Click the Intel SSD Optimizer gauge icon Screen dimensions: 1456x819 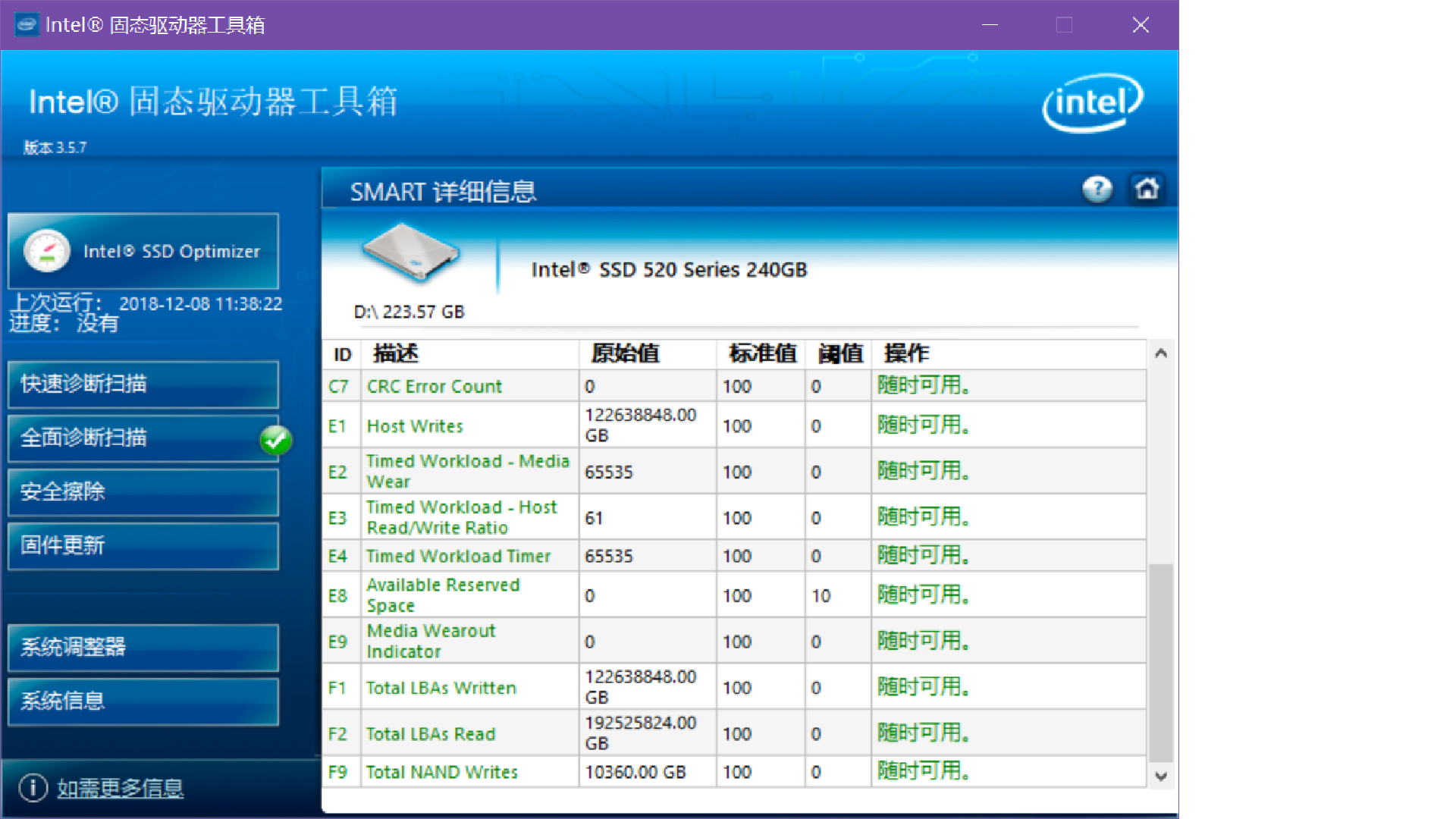pos(47,251)
